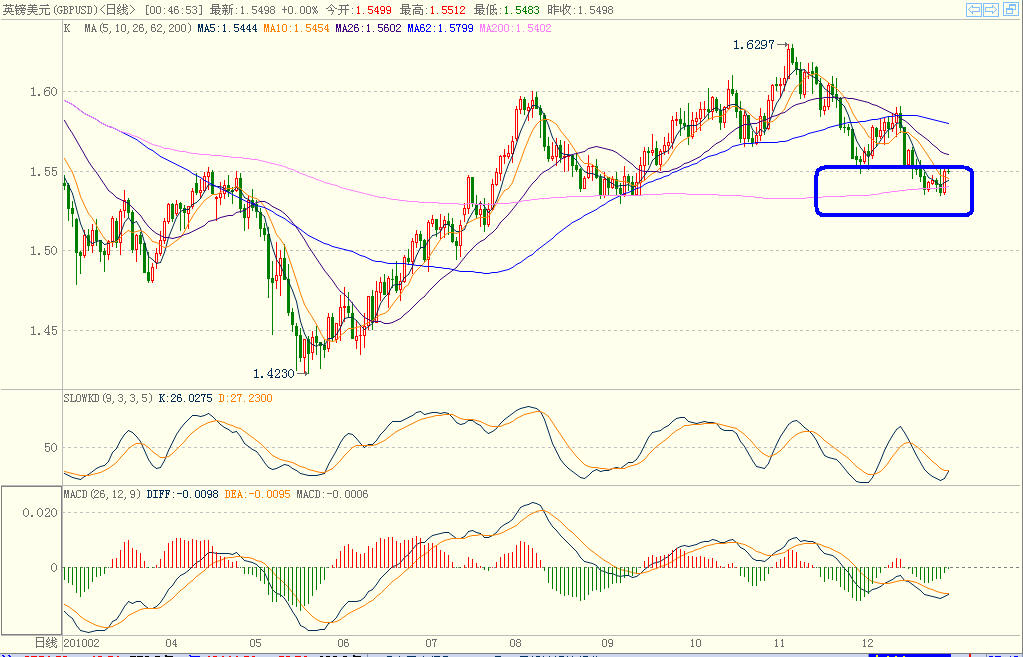Click the 1.6297 high price label
1023x657 pixels.
754,45
